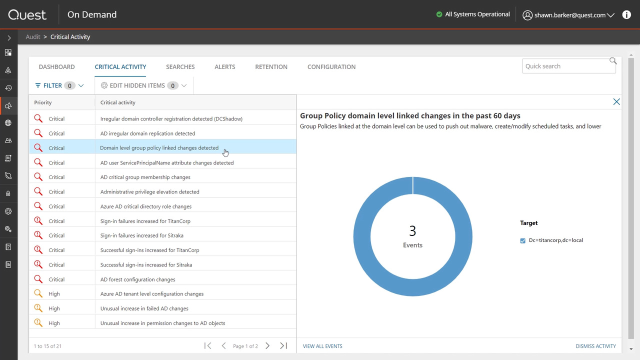Click orange magnifier for Azure AD tenant row
The width and height of the screenshot is (640, 360).
38,293
